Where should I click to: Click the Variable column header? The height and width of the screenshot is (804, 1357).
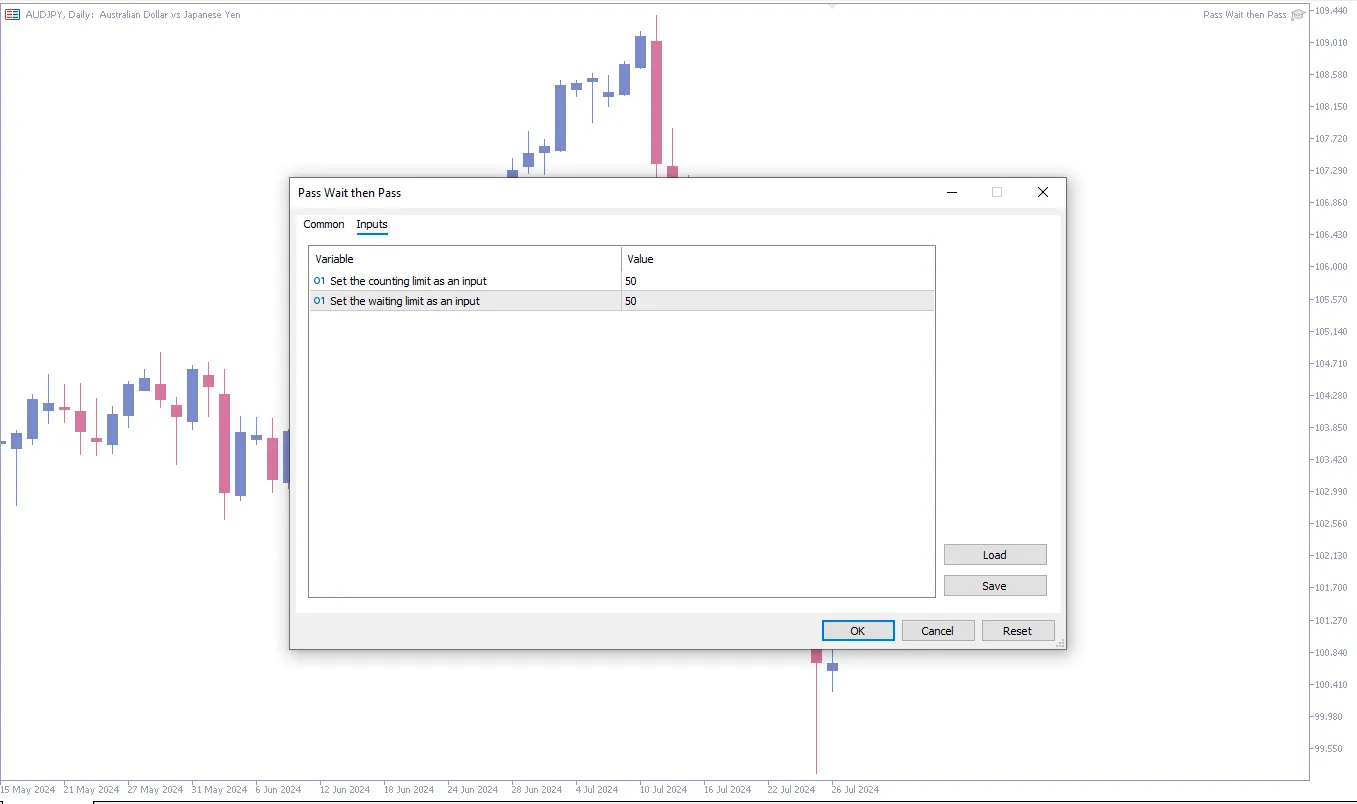point(465,259)
